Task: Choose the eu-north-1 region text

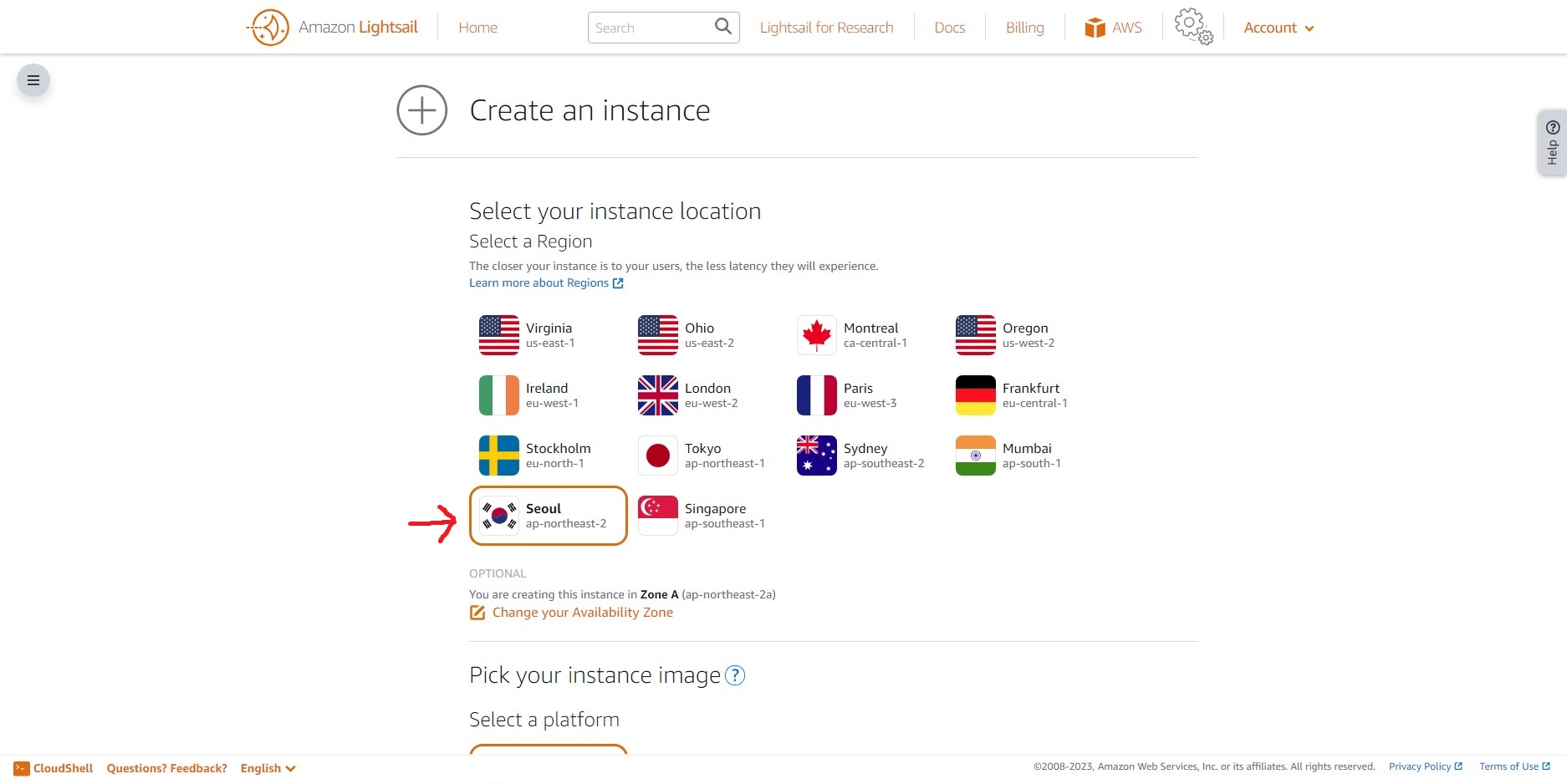Action: [554, 464]
